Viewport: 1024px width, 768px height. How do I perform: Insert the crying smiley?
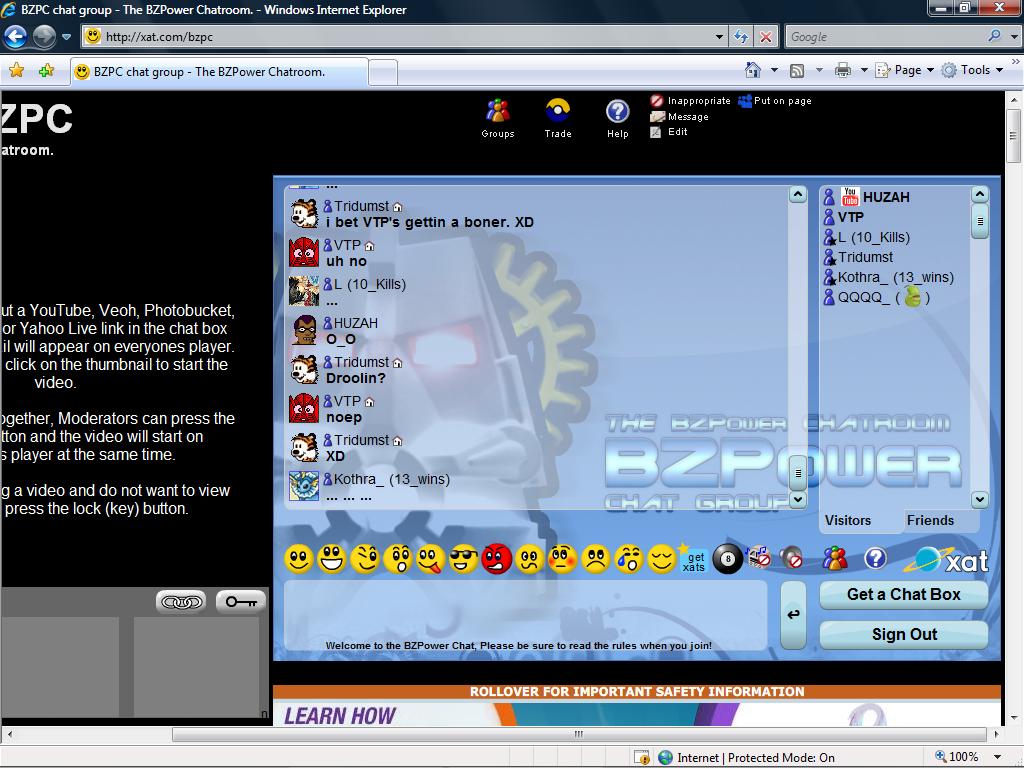click(628, 559)
